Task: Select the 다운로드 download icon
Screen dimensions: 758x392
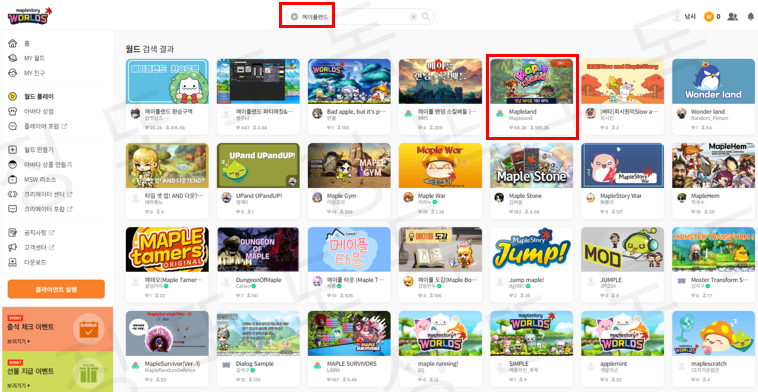Action: (x=13, y=262)
